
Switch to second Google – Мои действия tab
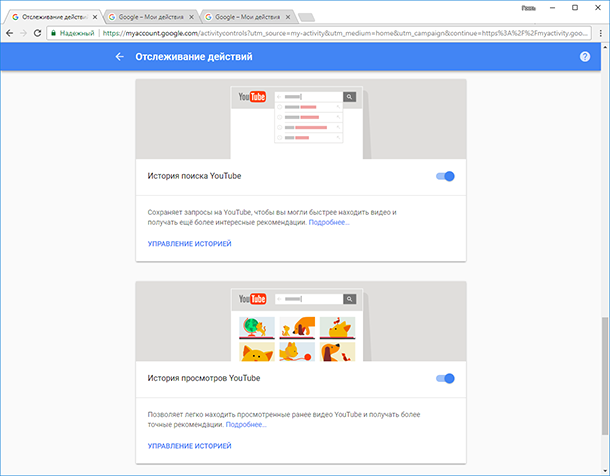(x=151, y=17)
